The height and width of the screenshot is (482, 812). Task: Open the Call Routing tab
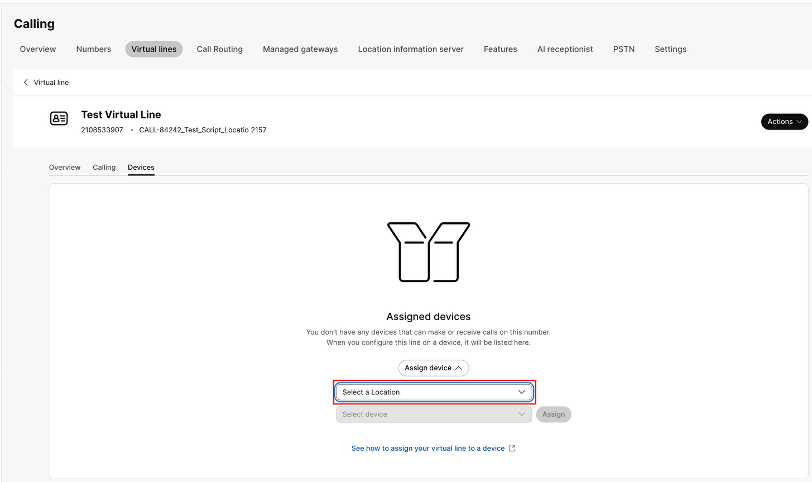pos(220,49)
